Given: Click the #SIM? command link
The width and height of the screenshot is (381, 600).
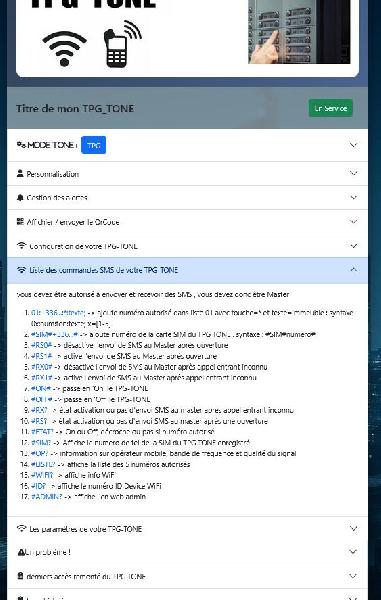Looking at the screenshot, I should point(41,442).
